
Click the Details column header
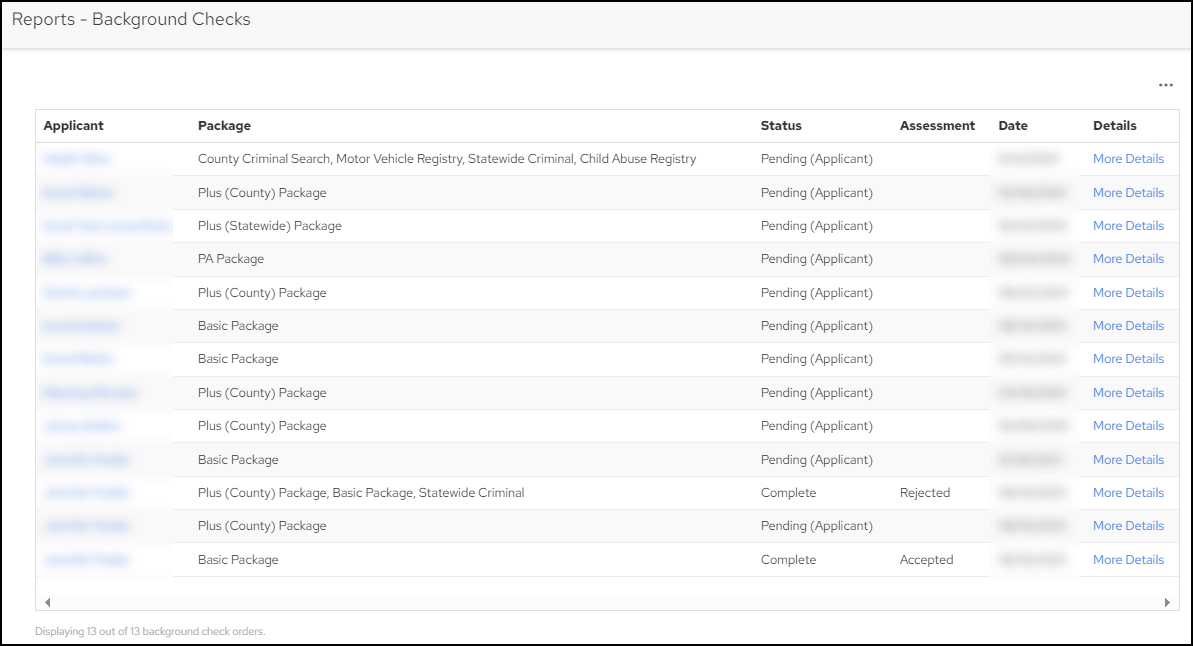pos(1114,126)
